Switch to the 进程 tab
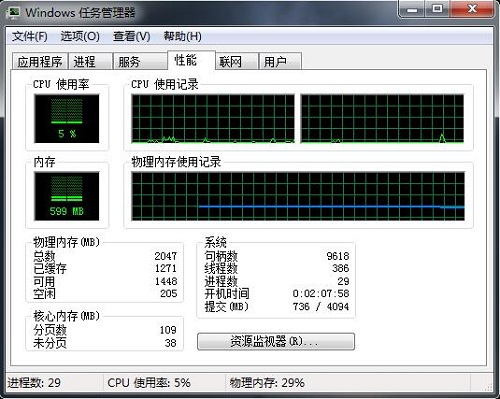 coord(90,61)
